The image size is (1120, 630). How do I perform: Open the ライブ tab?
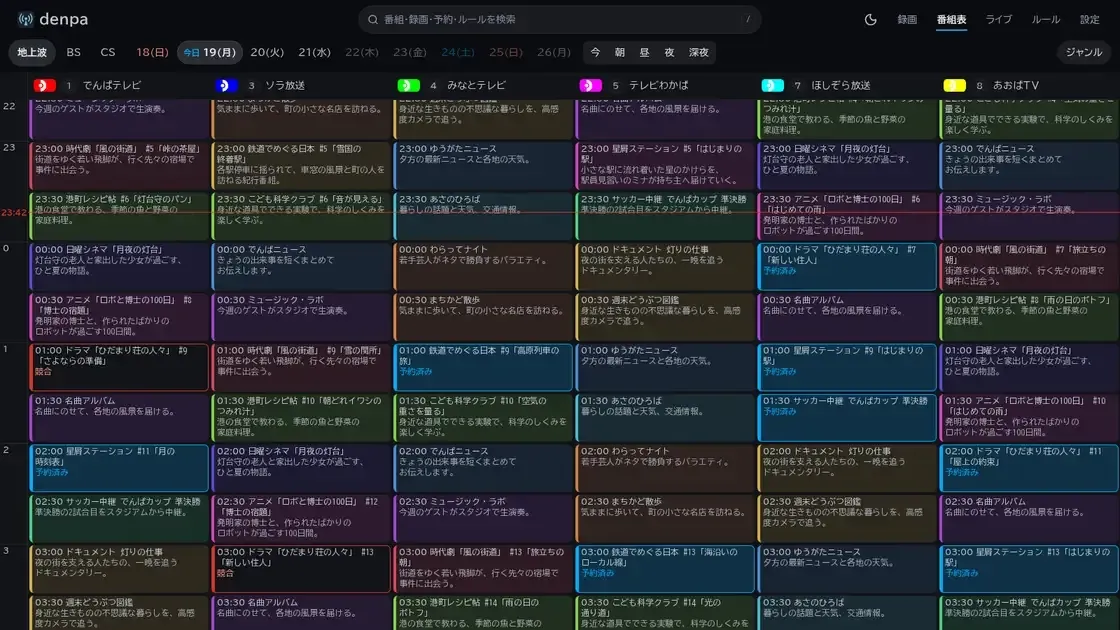pos(999,19)
